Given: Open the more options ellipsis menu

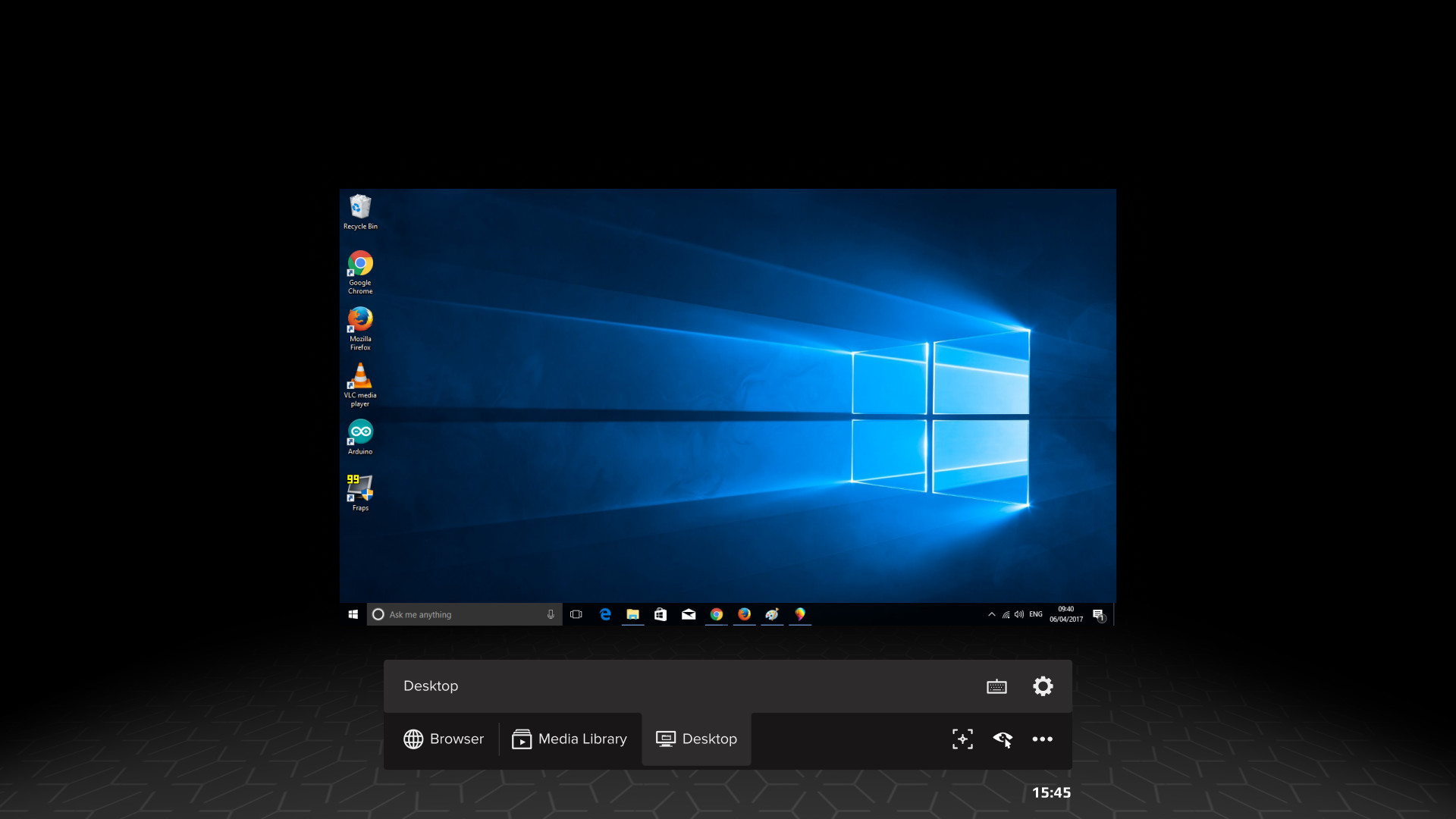Looking at the screenshot, I should pyautogui.click(x=1043, y=739).
